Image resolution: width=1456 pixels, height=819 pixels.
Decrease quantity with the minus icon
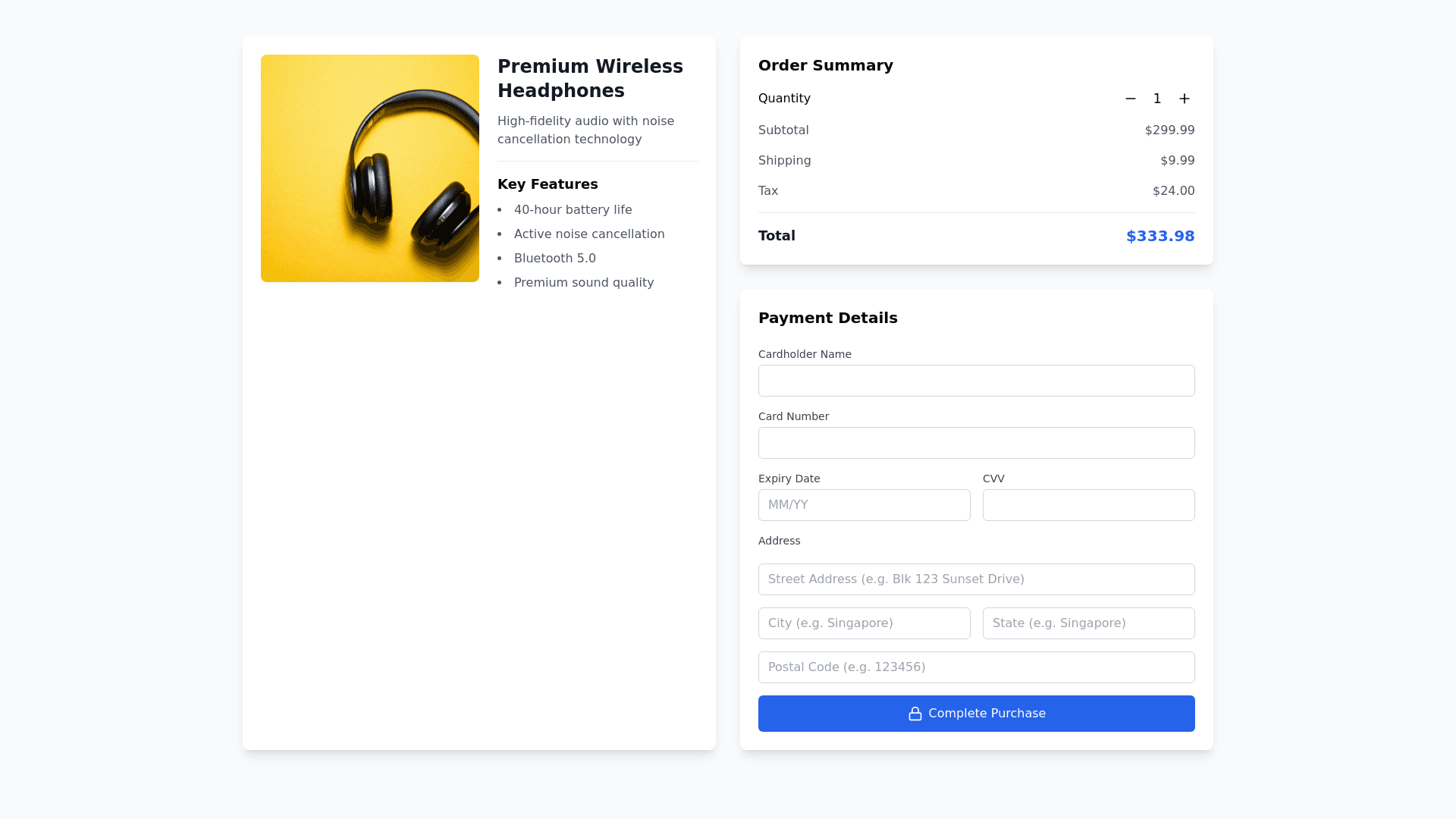tap(1131, 99)
